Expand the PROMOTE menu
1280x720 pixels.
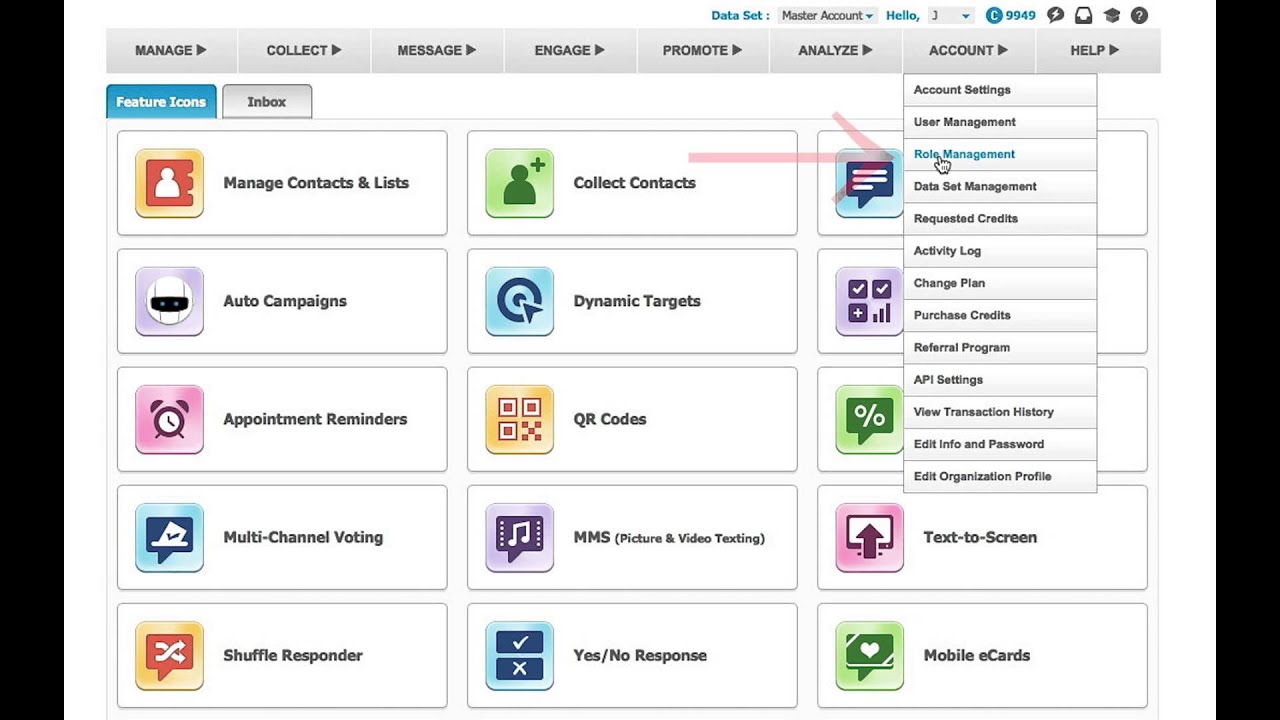point(703,50)
